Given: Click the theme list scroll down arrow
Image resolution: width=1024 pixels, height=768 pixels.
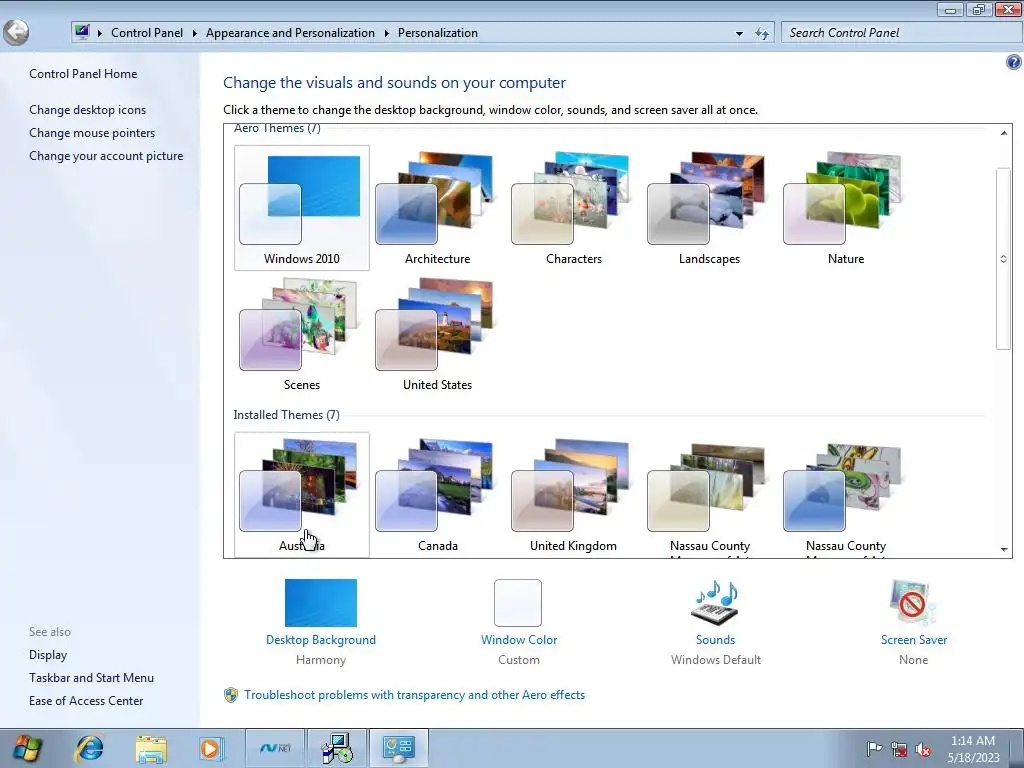Looking at the screenshot, I should [1004, 549].
